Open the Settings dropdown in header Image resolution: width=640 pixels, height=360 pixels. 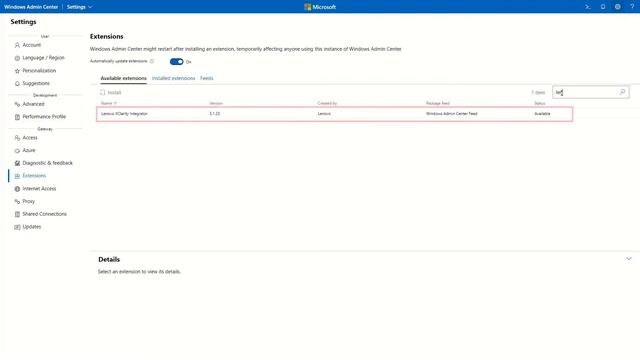coord(79,7)
